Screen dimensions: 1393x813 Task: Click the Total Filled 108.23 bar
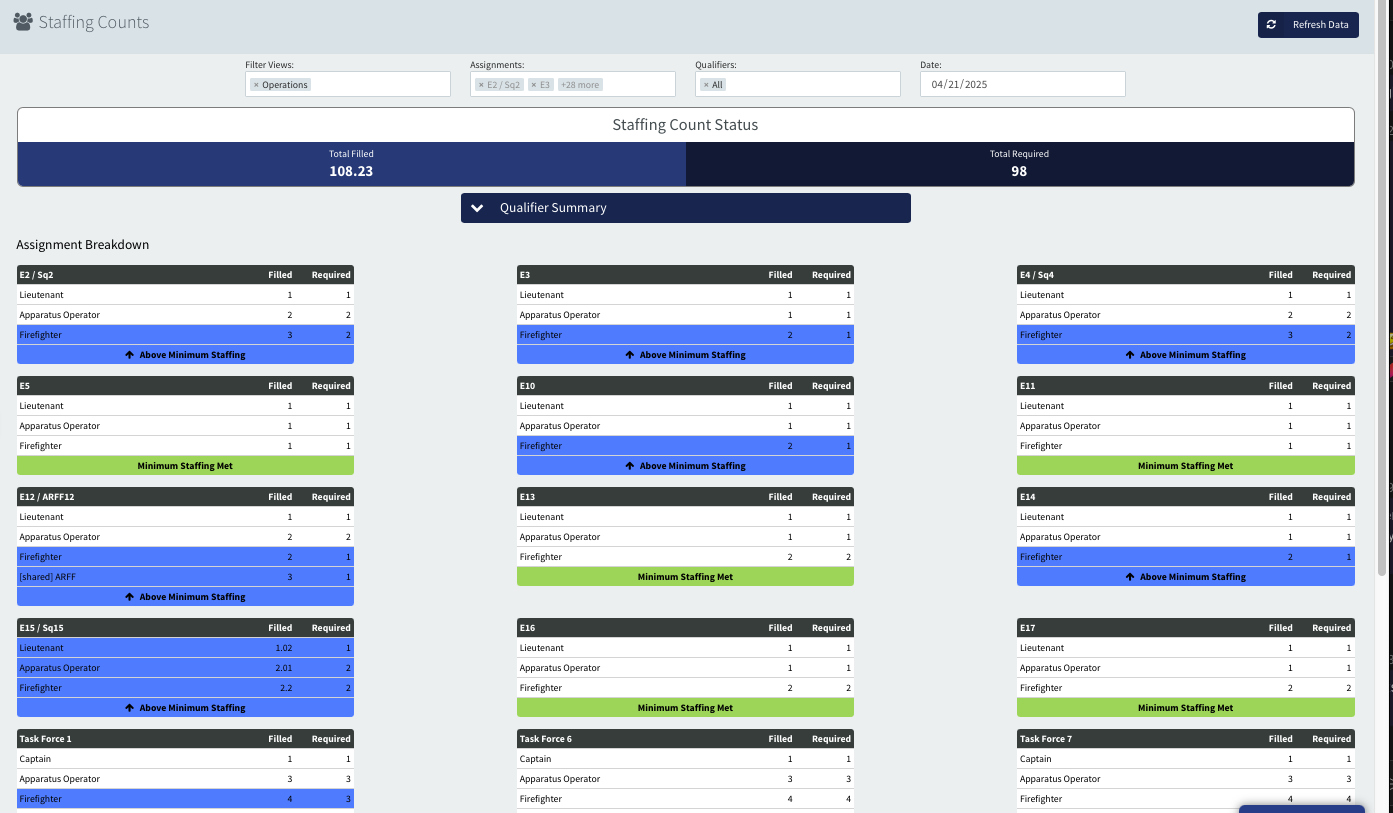352,164
